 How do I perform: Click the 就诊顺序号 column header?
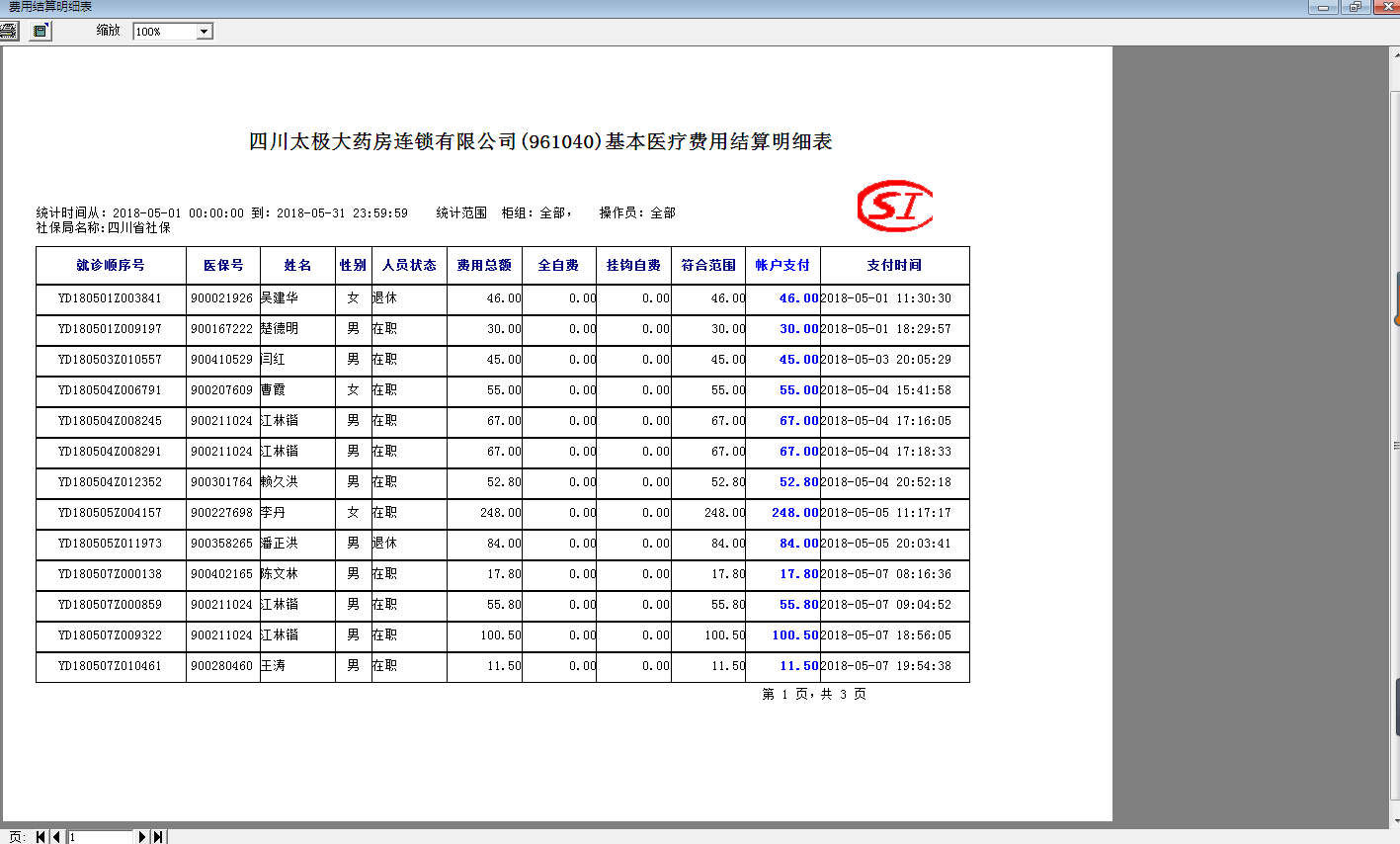(111, 265)
